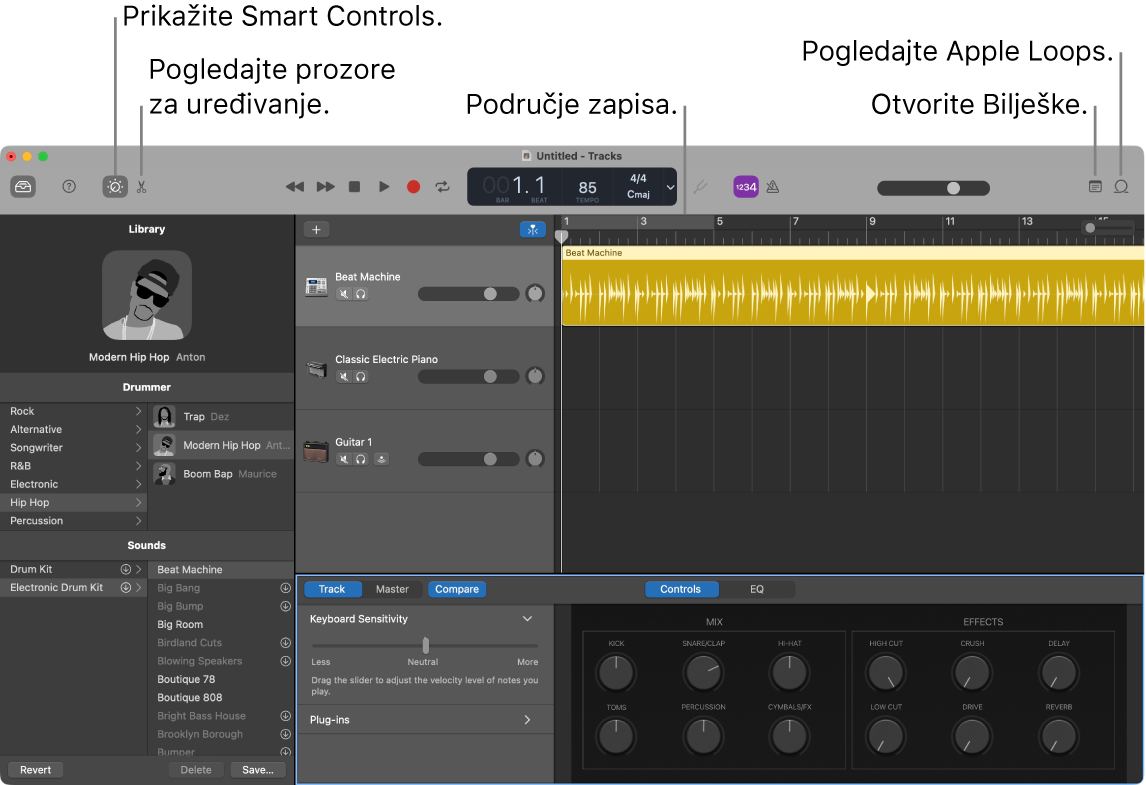Solo the Beat Machine track

pyautogui.click(x=361, y=294)
